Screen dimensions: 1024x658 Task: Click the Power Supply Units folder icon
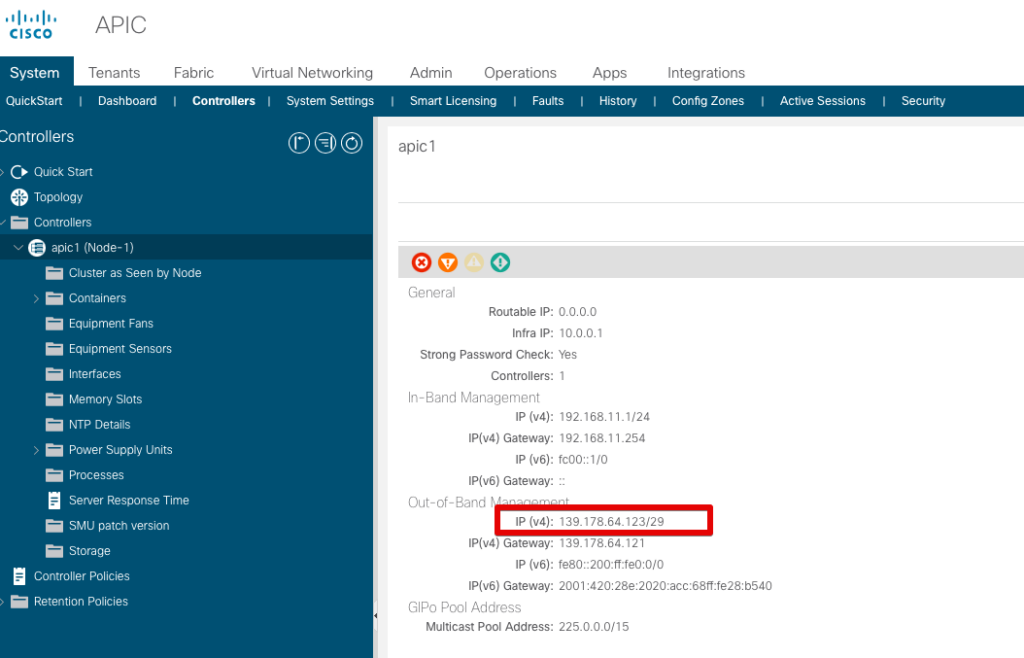pos(54,450)
